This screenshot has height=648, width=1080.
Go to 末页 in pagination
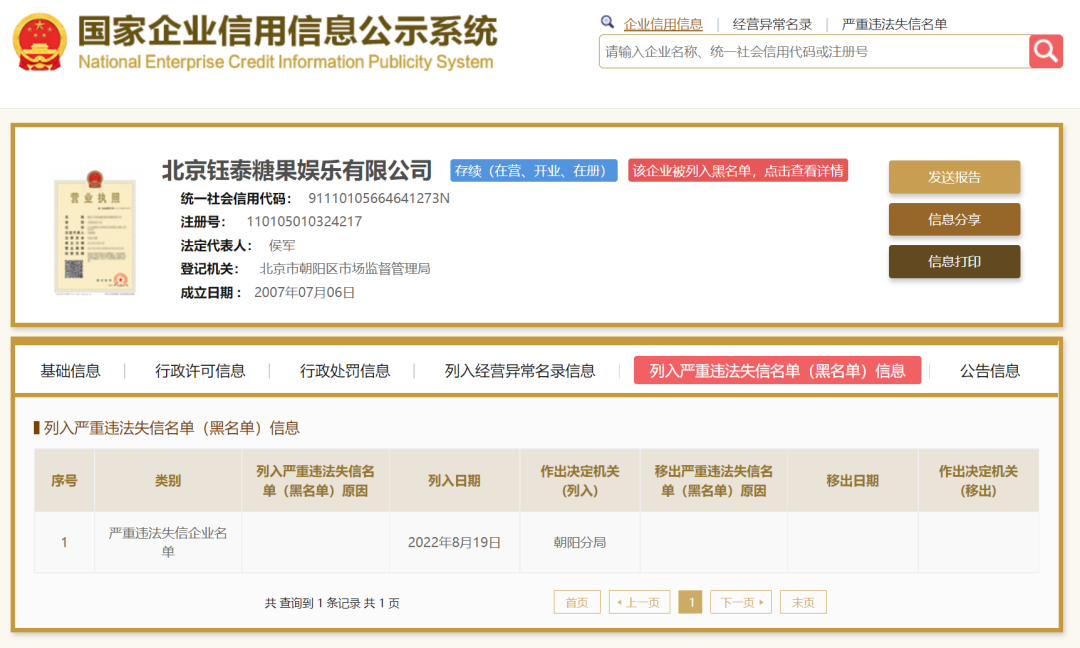tap(803, 601)
